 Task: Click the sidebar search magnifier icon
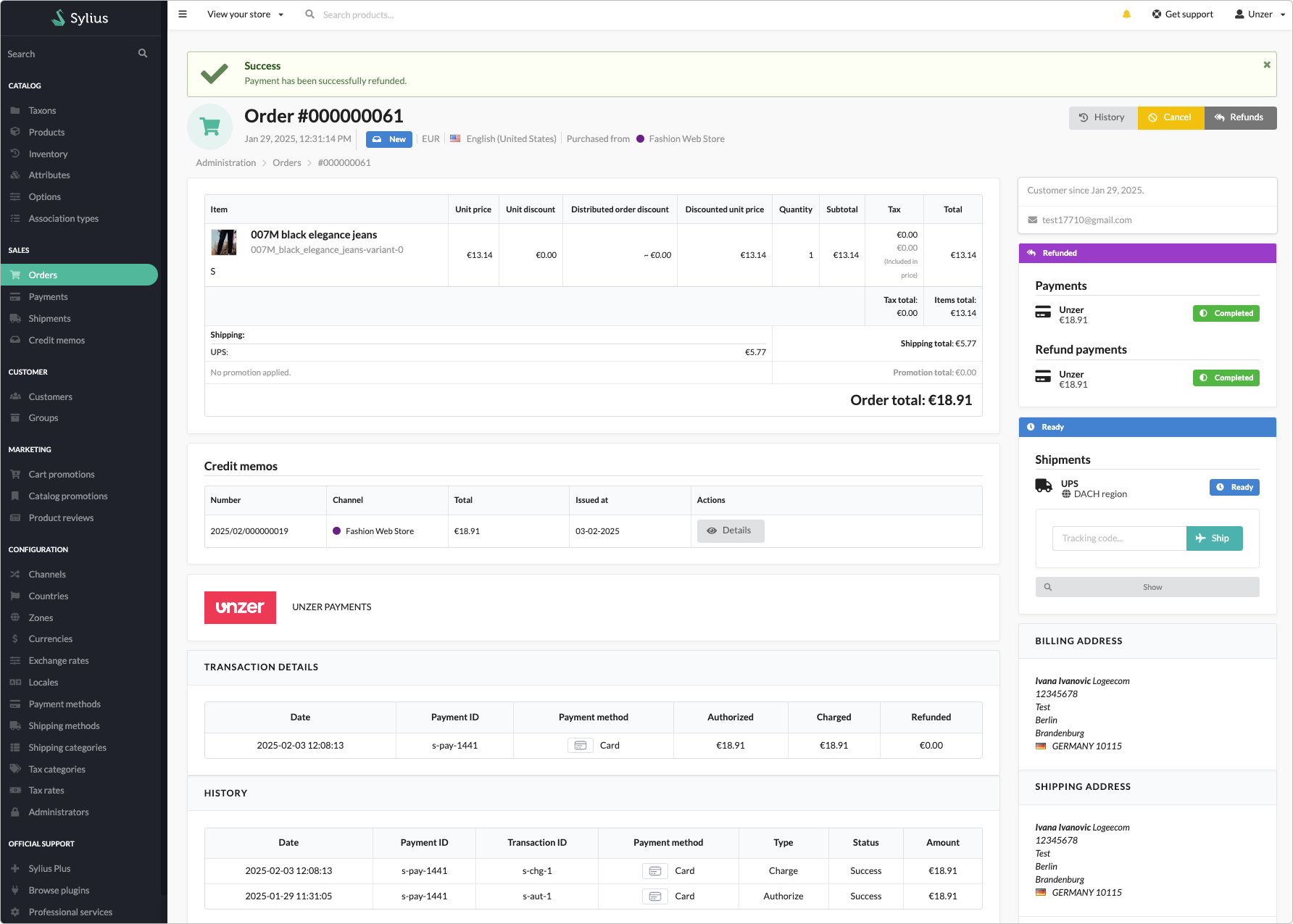coord(143,53)
